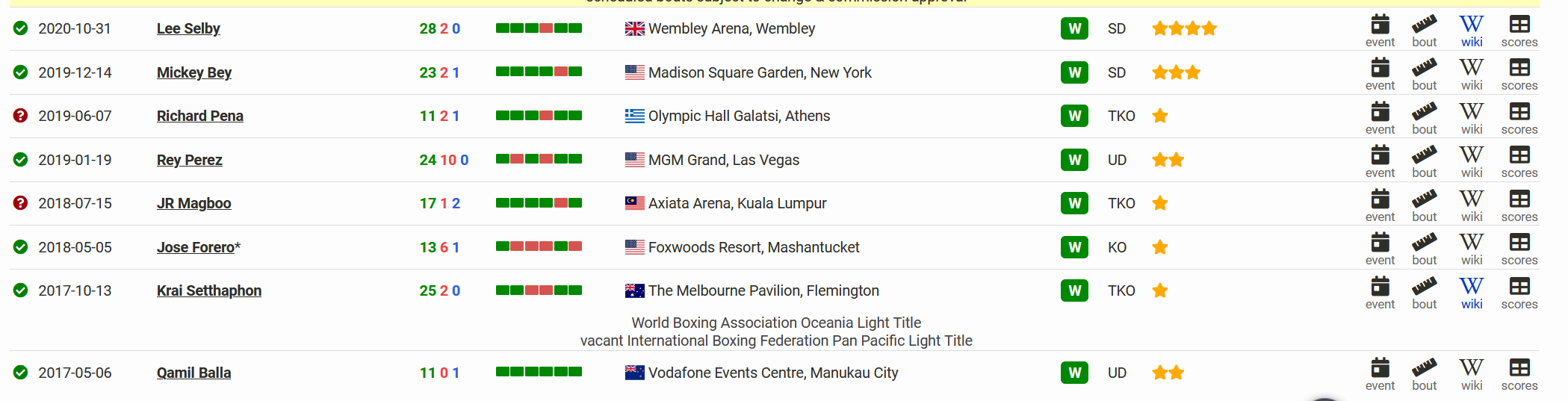Click four-star rating of Lee Selby bout
This screenshot has width=1568, height=401.
click(1184, 28)
